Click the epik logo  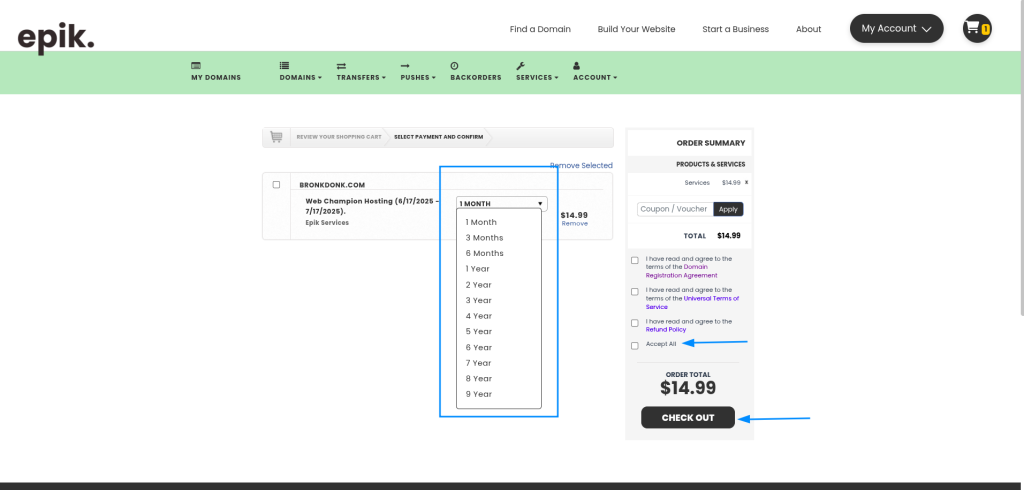point(56,38)
